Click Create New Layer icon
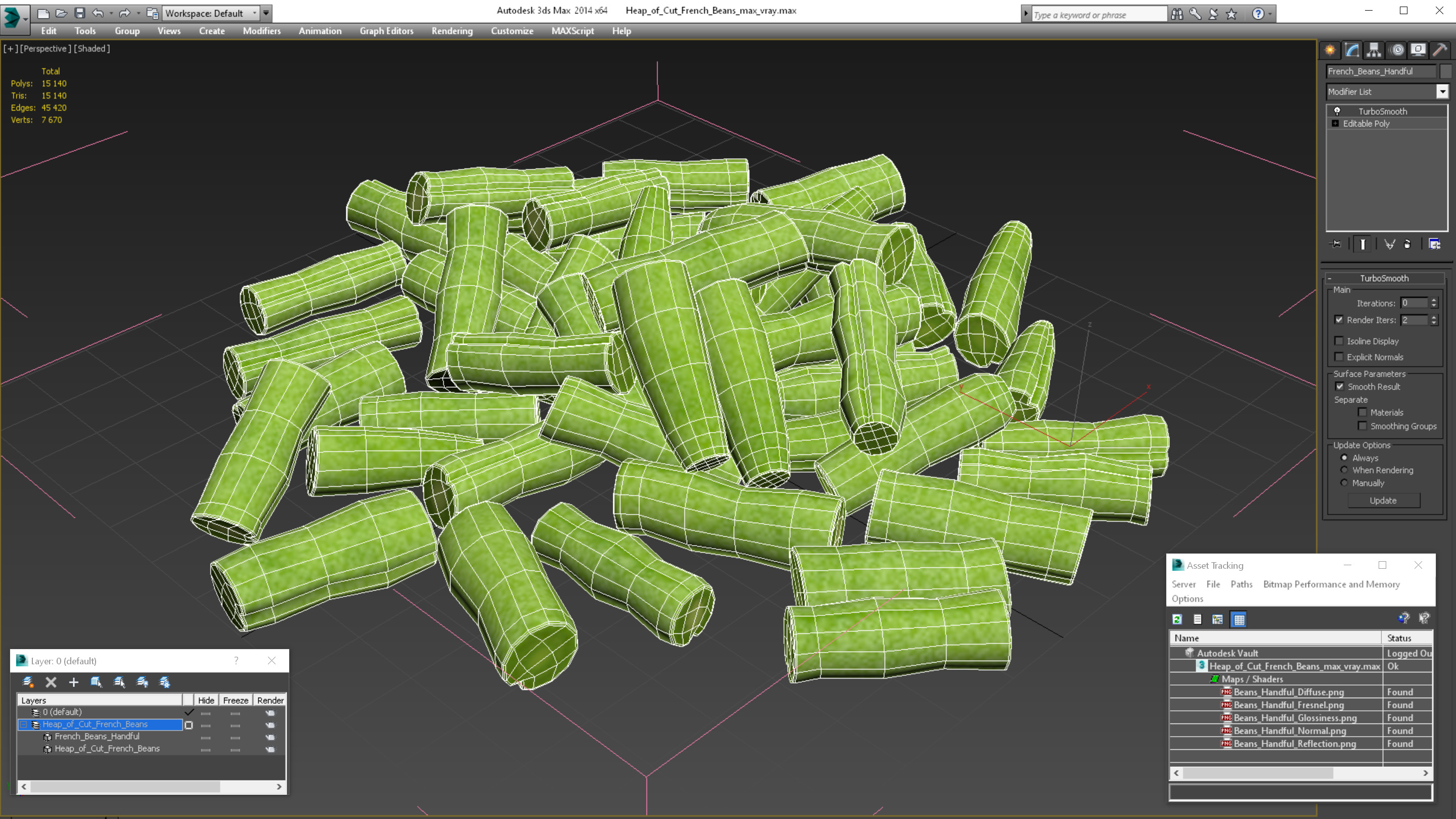1456x819 pixels. [28, 682]
